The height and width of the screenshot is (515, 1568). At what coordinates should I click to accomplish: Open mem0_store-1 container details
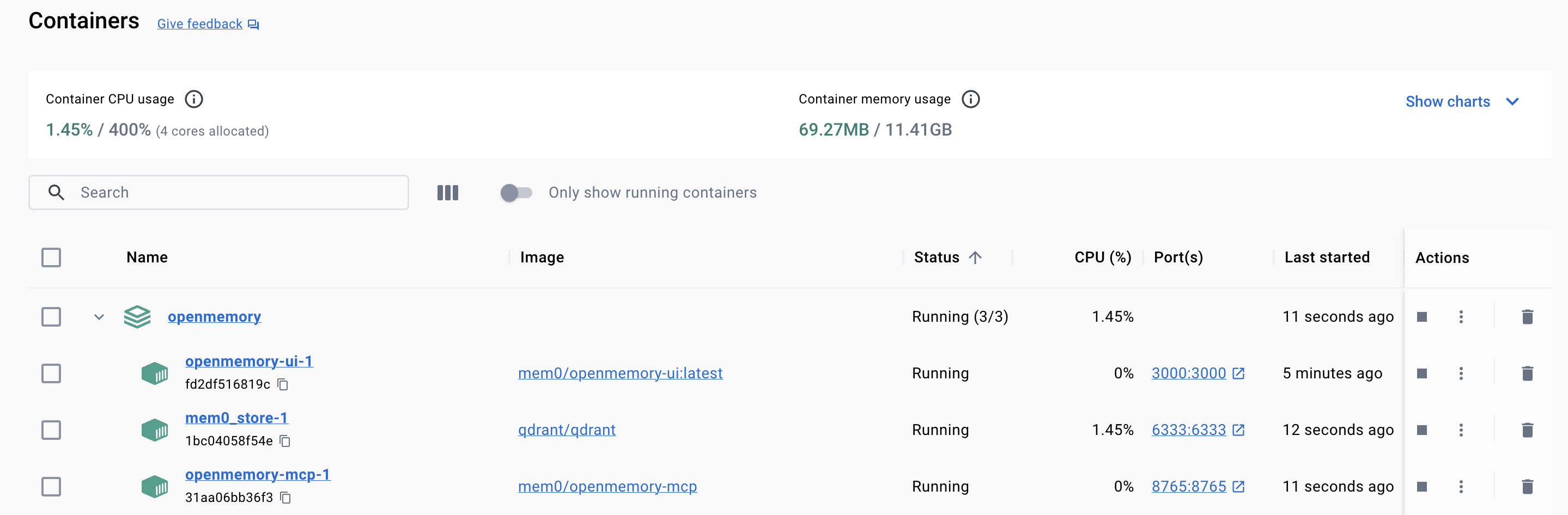[x=236, y=418]
